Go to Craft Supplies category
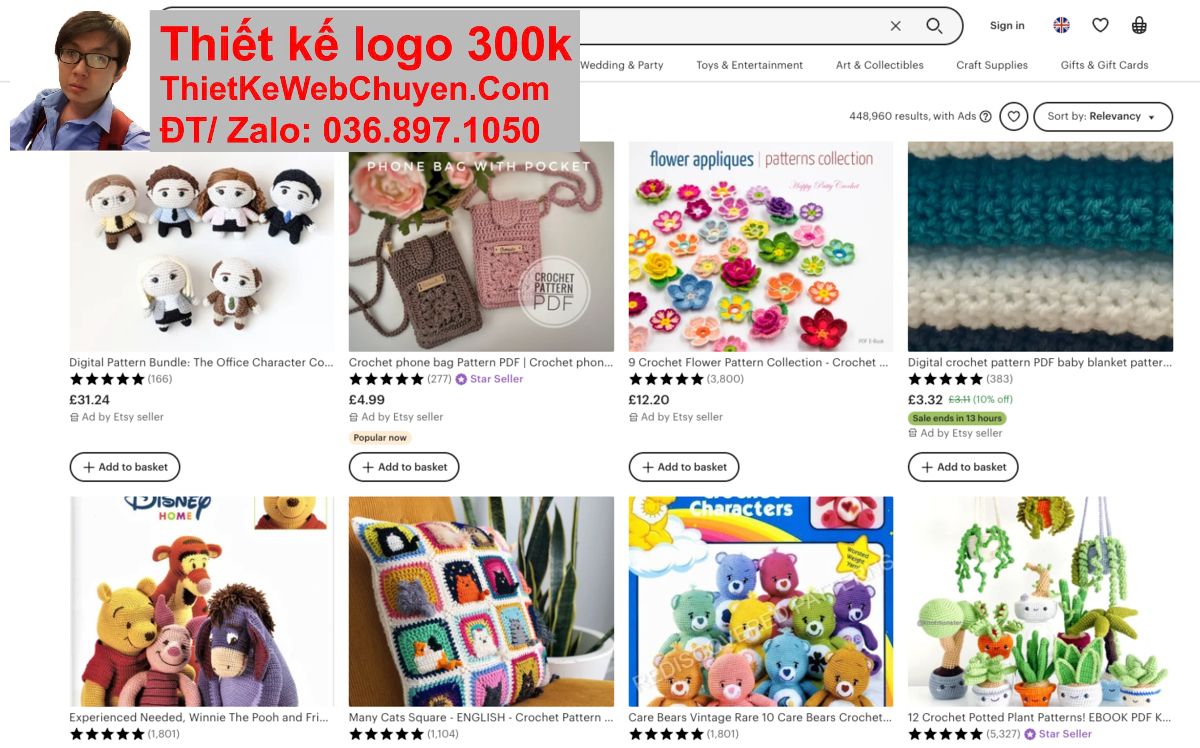Image resolution: width=1200 pixels, height=748 pixels. 991,65
